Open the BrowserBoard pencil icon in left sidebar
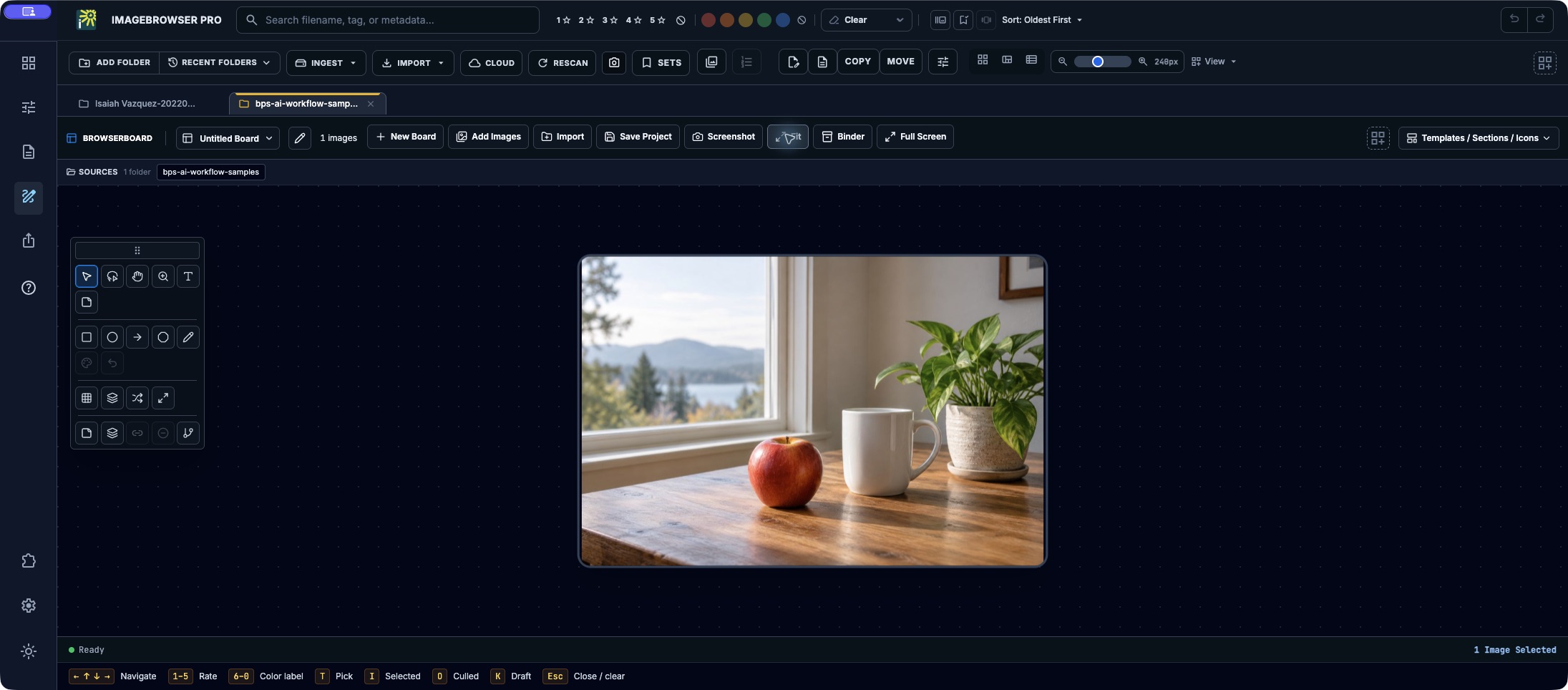 (29, 197)
